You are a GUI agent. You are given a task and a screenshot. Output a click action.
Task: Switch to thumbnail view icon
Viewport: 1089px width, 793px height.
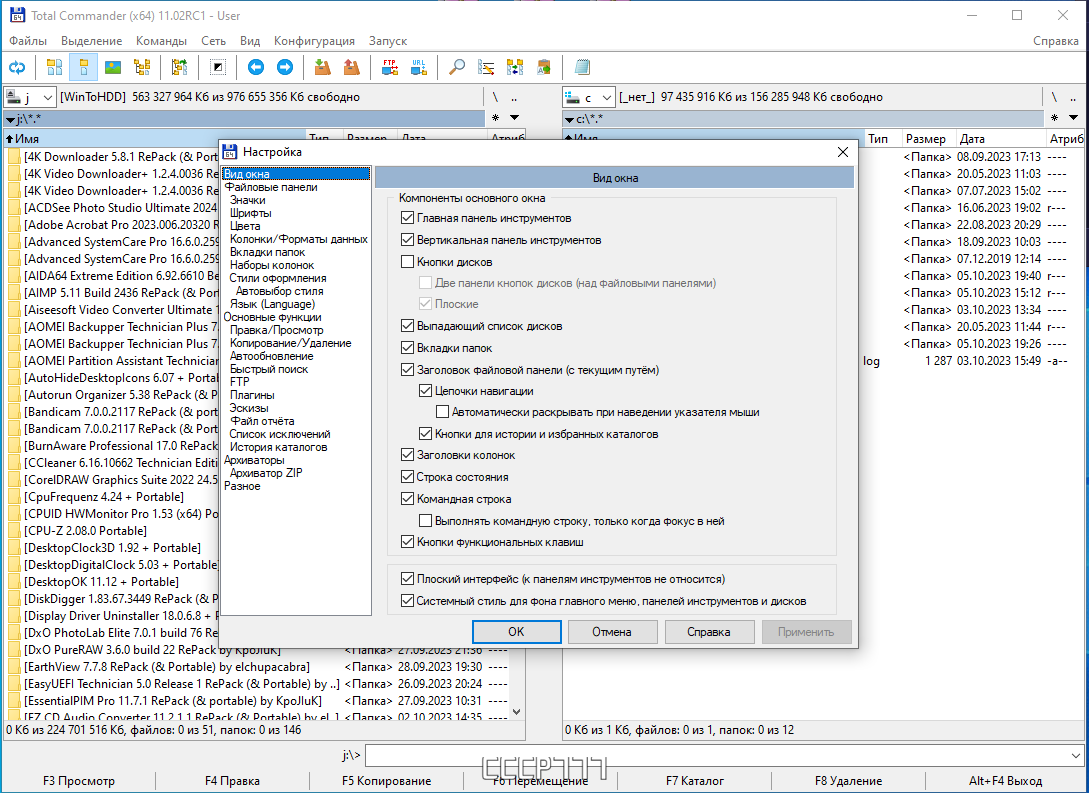(x=113, y=67)
